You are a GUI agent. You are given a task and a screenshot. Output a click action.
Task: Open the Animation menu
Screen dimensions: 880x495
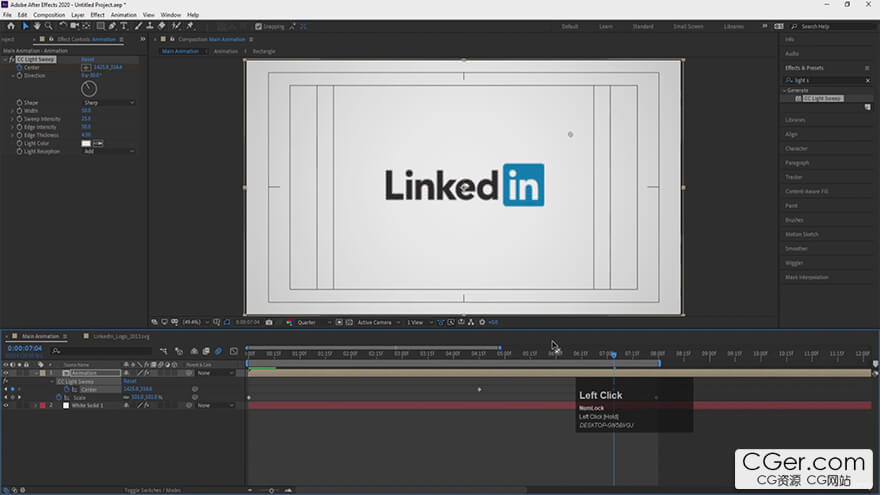pyautogui.click(x=123, y=15)
